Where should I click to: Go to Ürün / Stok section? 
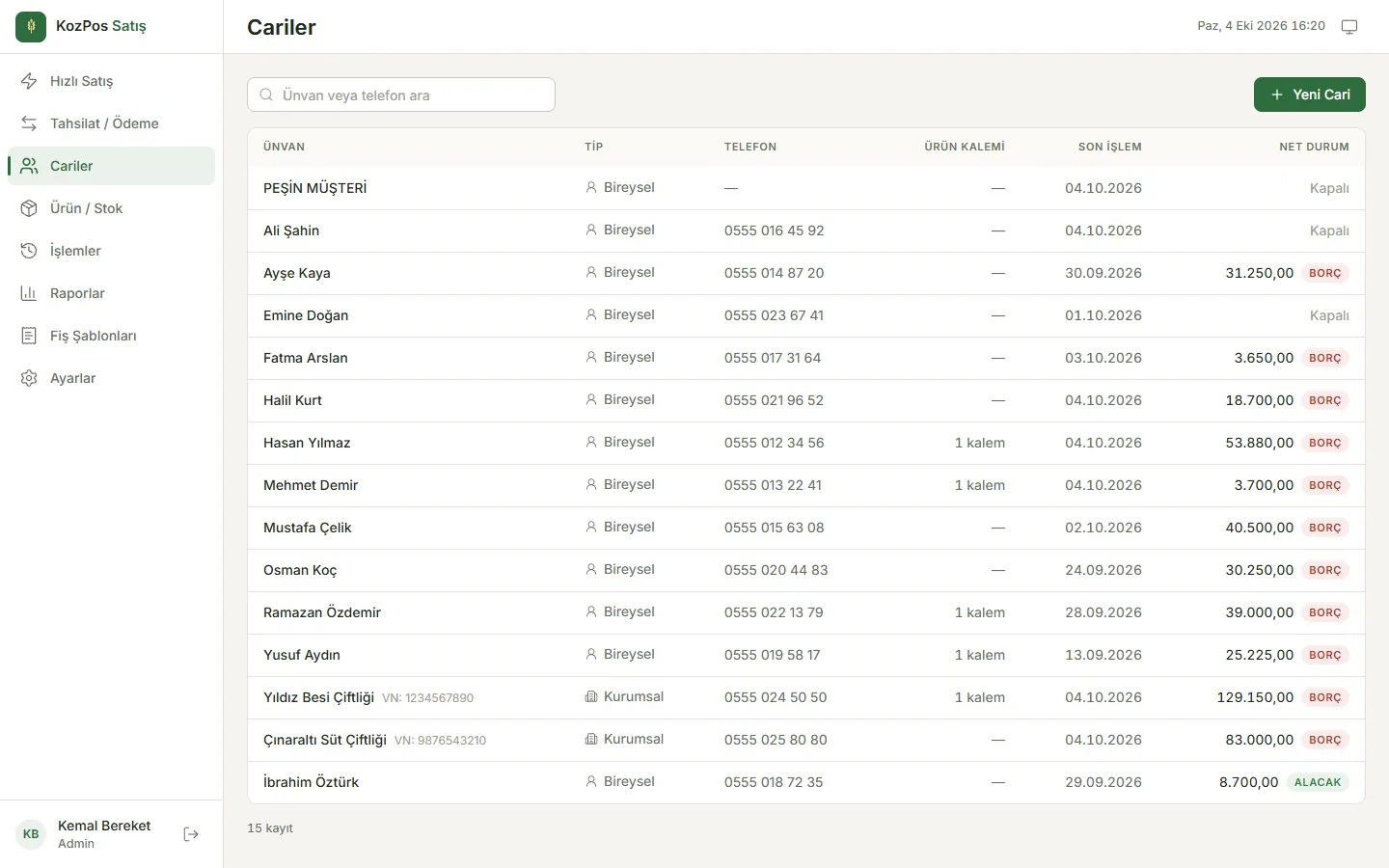point(111,208)
